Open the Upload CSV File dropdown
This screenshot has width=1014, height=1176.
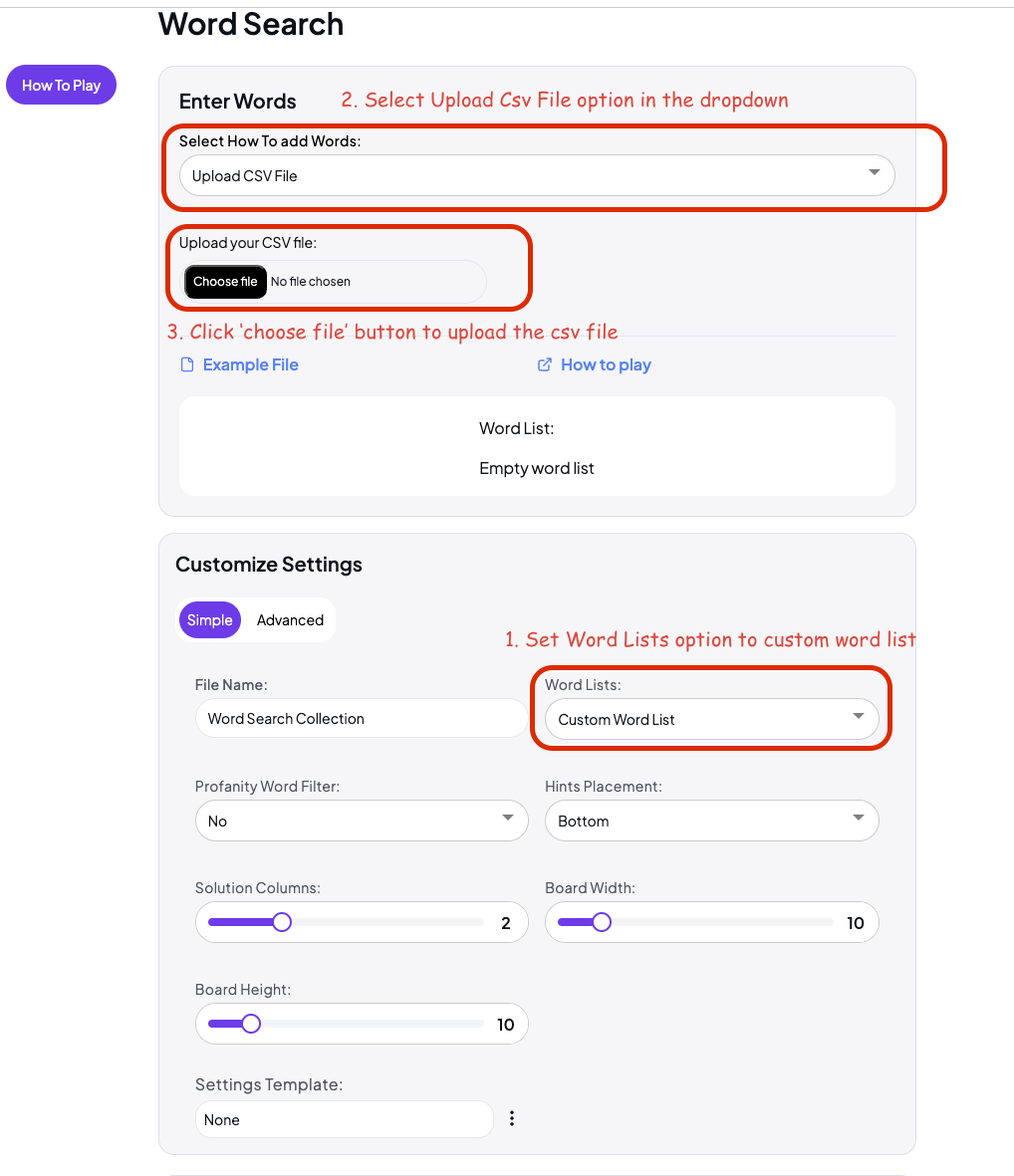point(537,175)
